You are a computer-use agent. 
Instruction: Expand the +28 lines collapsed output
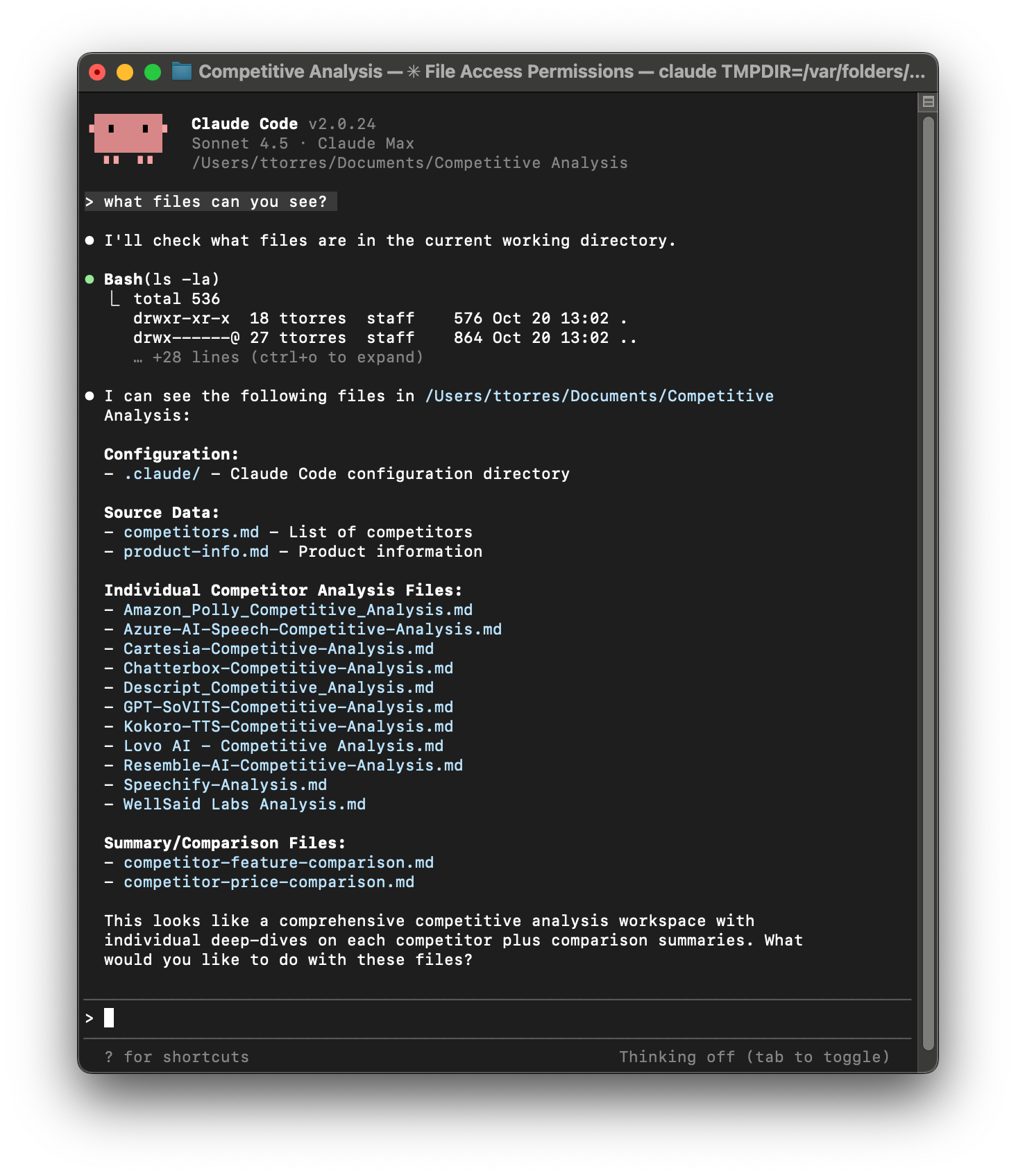click(278, 357)
